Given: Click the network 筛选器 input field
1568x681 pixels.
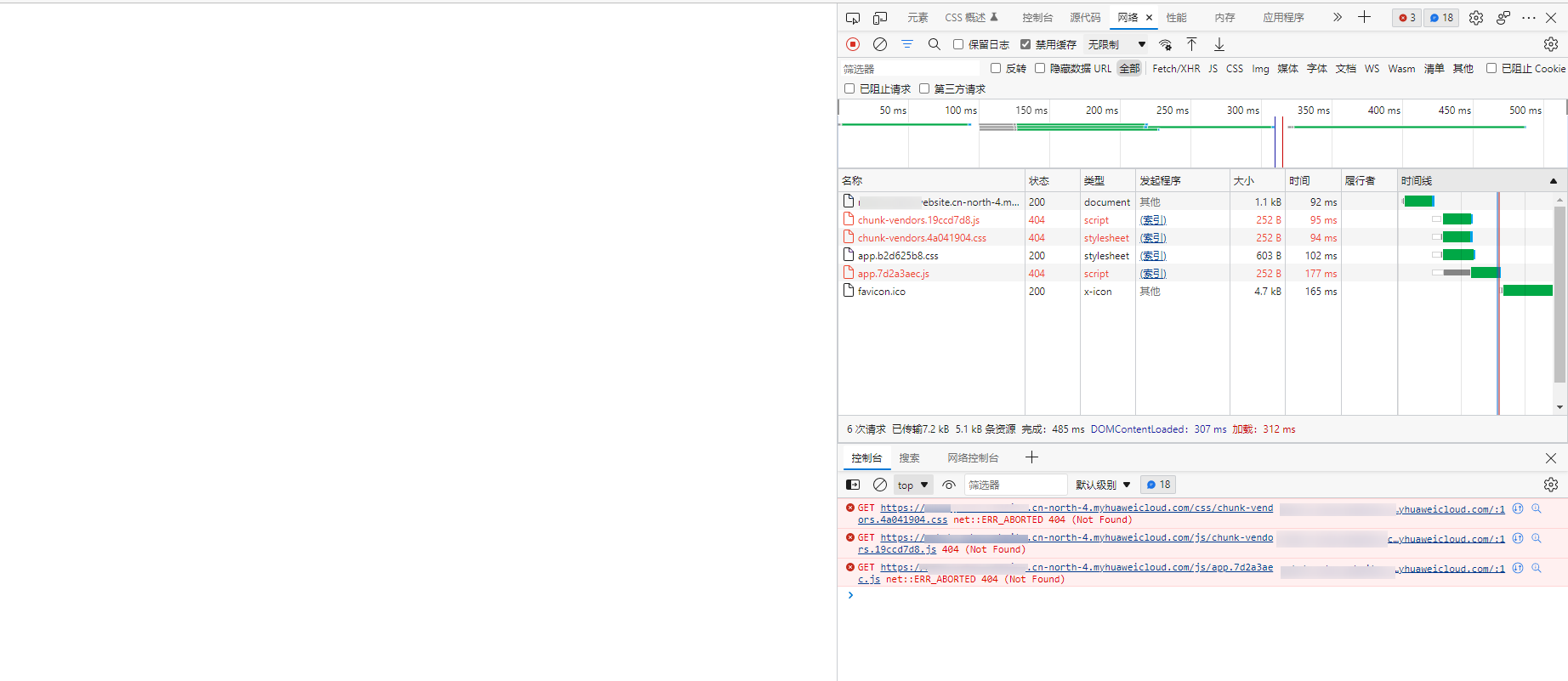Looking at the screenshot, I should coord(910,69).
